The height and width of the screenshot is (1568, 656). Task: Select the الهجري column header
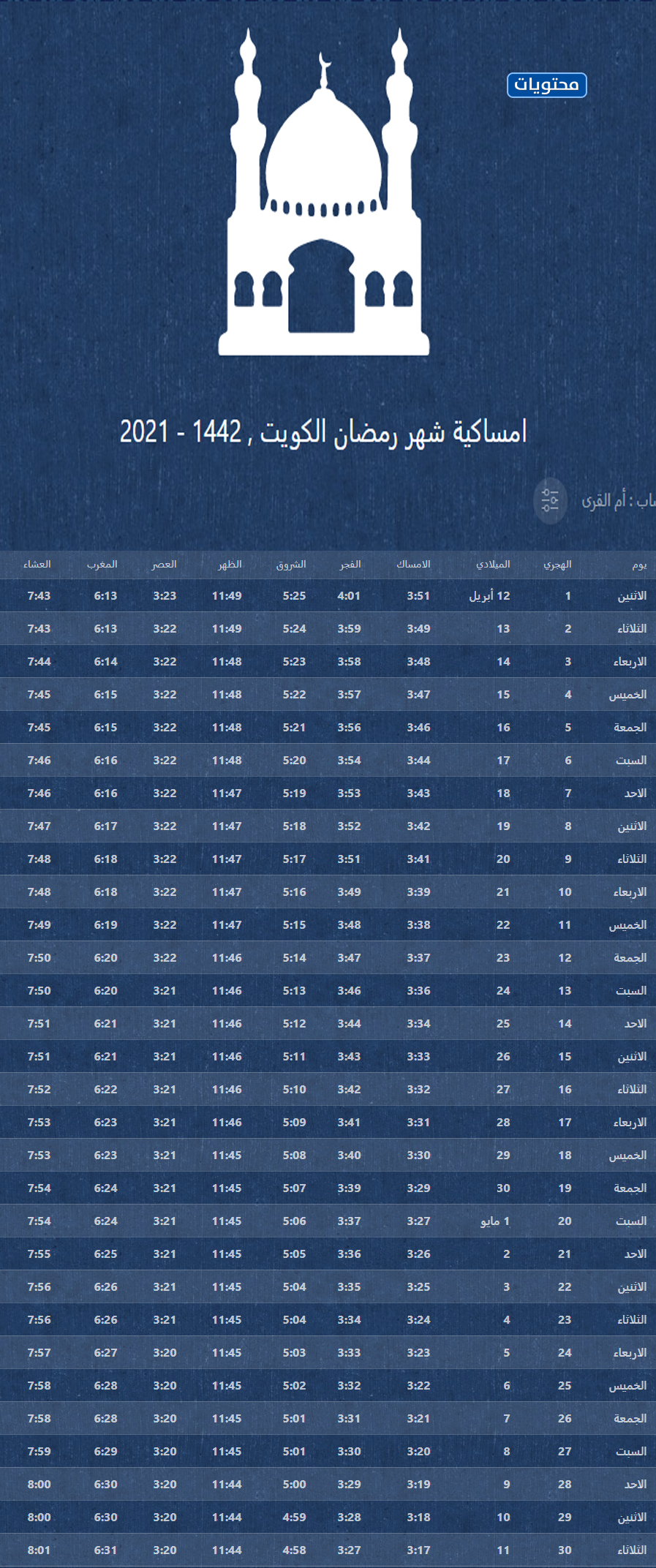(x=557, y=564)
